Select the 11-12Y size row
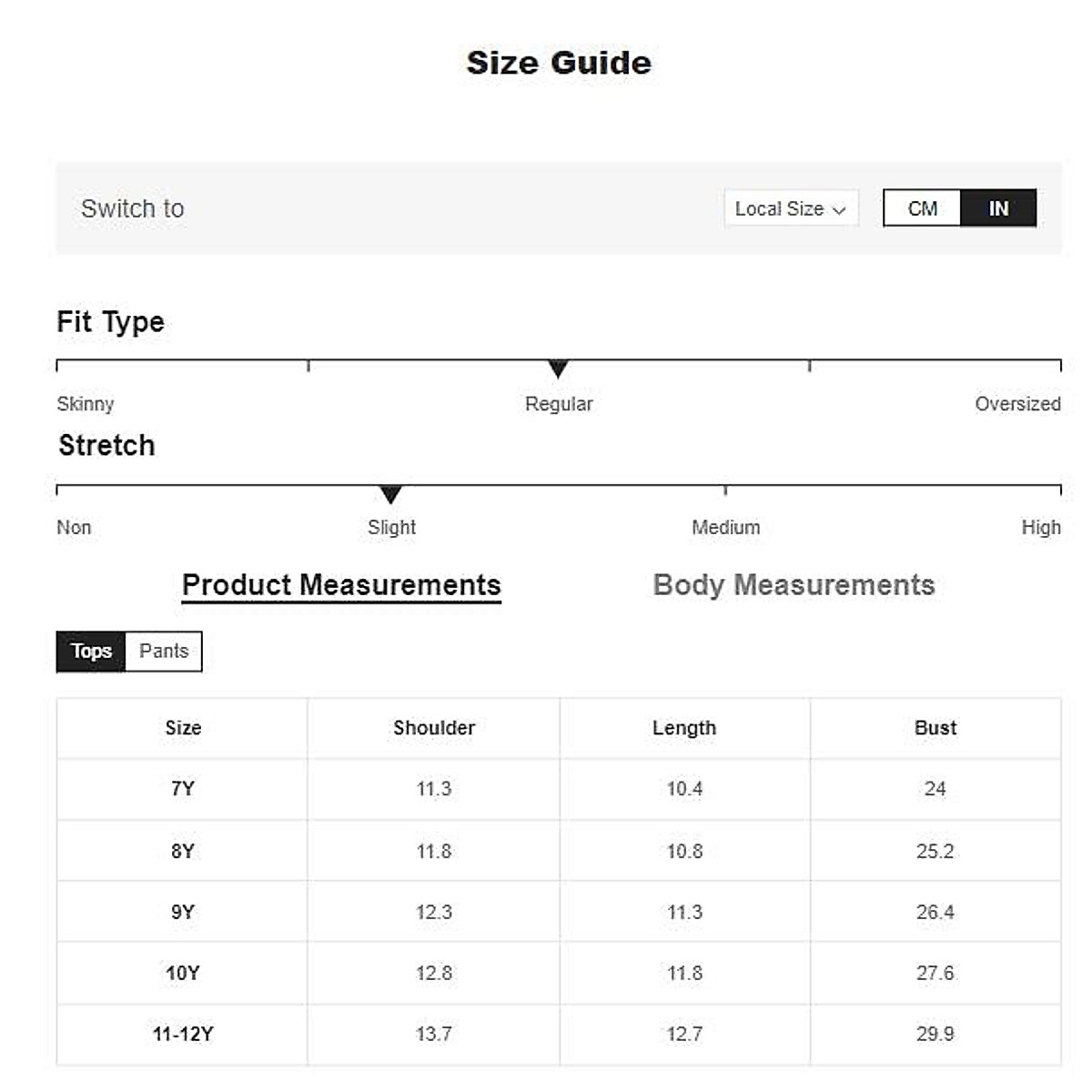The height and width of the screenshot is (1092, 1092). coord(183,1034)
